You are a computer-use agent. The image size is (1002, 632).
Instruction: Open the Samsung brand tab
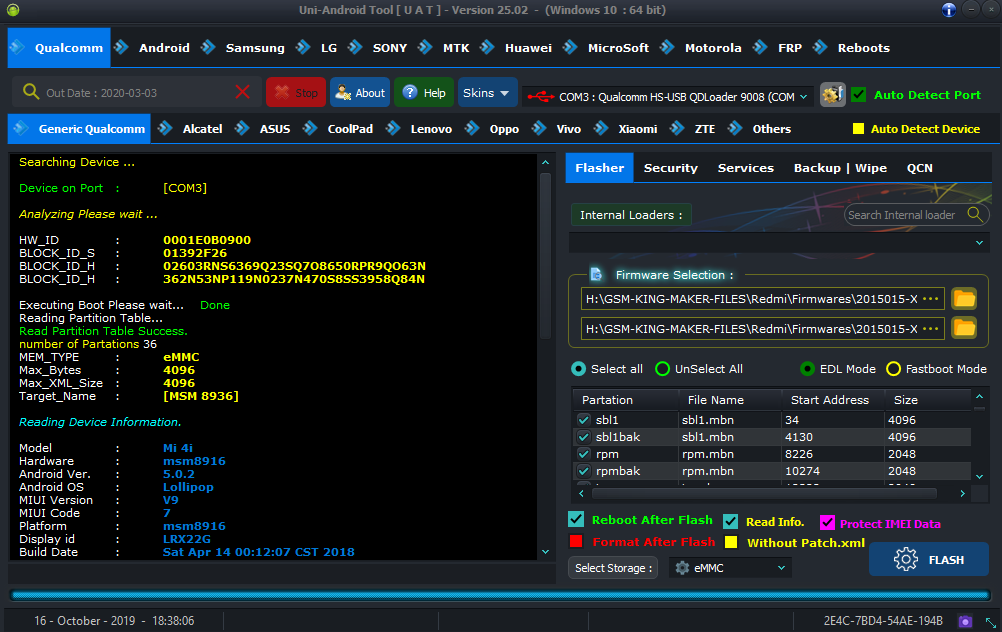255,48
